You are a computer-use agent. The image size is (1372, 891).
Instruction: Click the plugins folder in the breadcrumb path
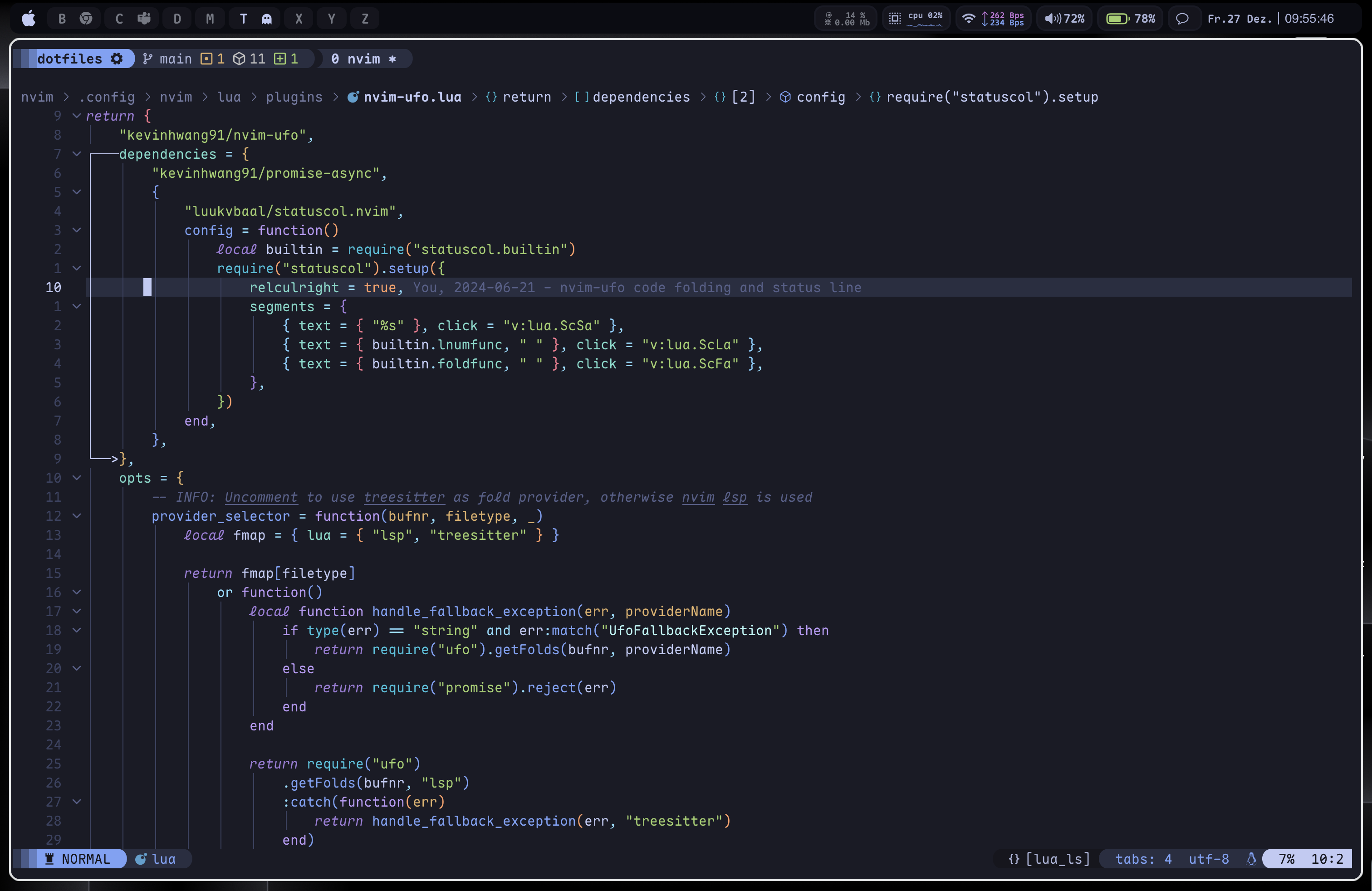[x=294, y=97]
